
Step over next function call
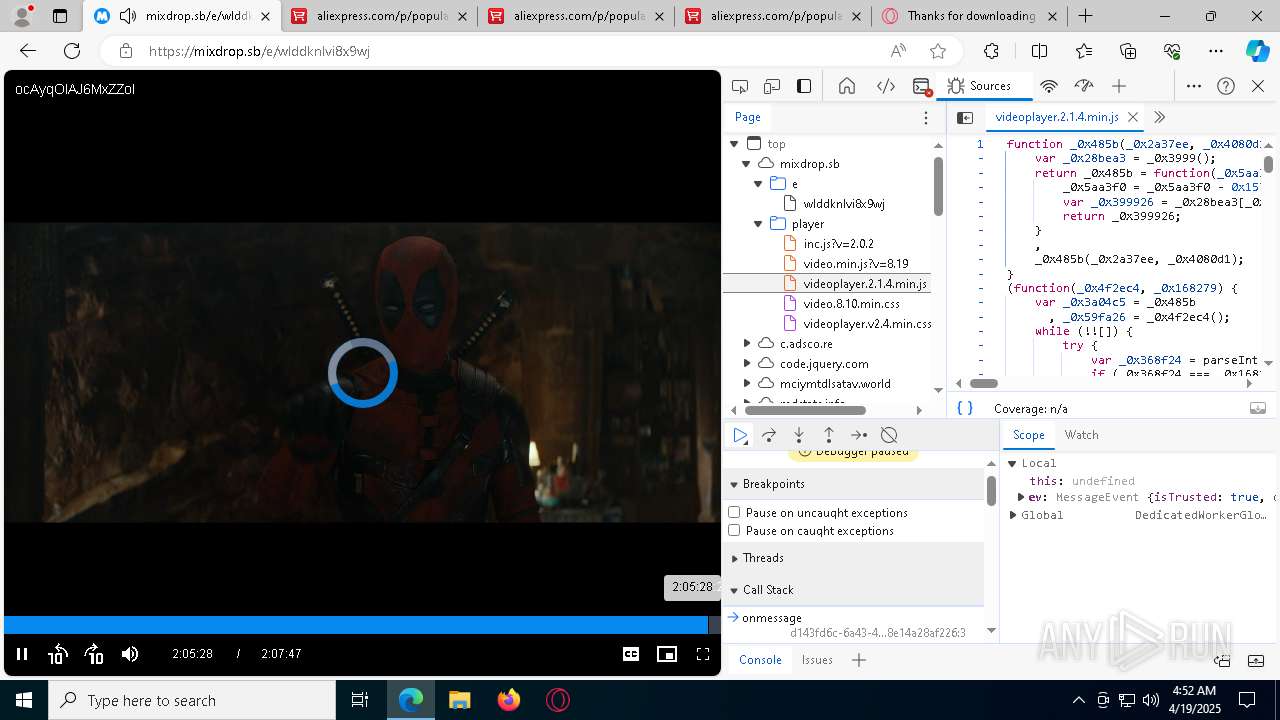[x=769, y=435]
